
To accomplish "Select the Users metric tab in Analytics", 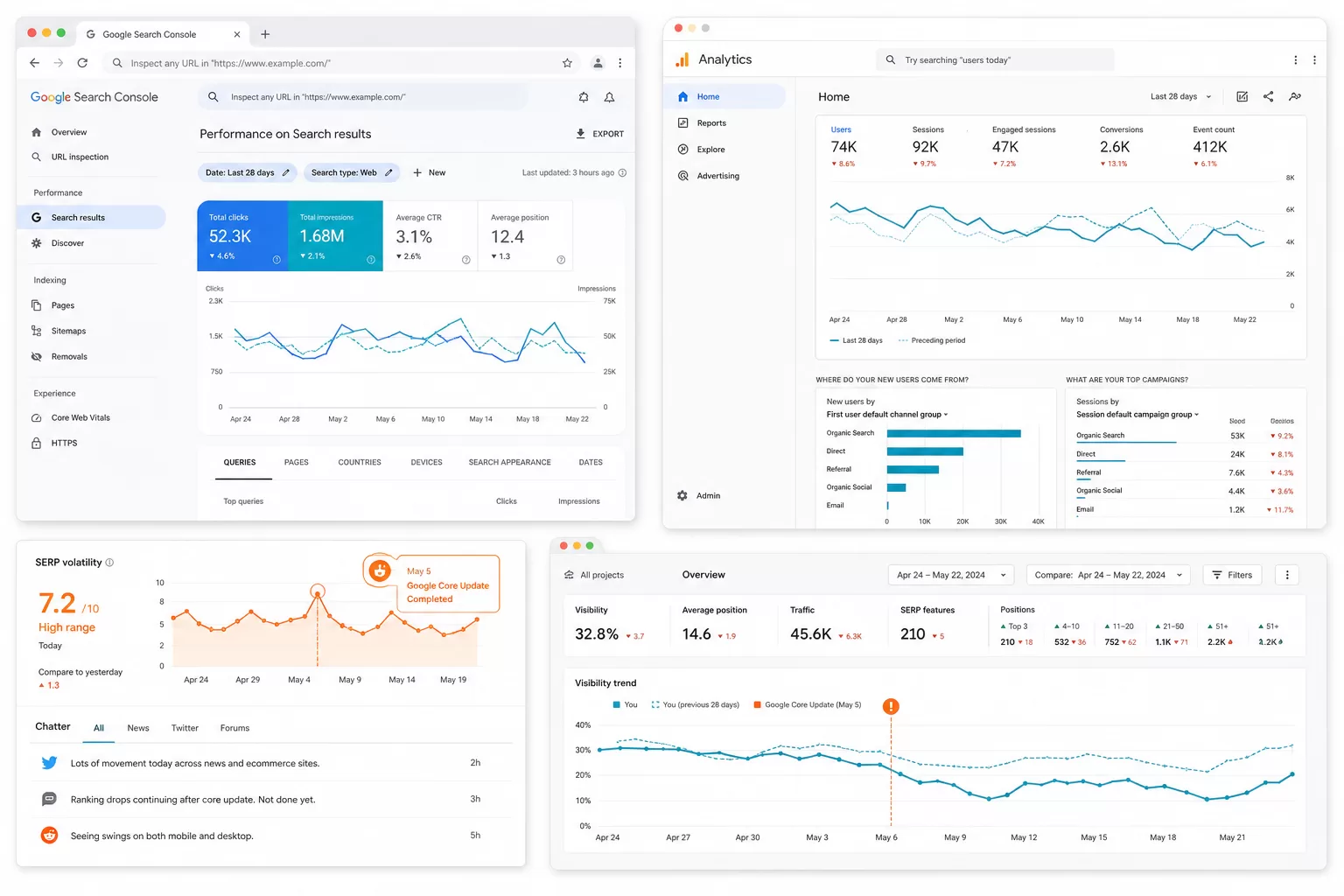I will [x=843, y=146].
